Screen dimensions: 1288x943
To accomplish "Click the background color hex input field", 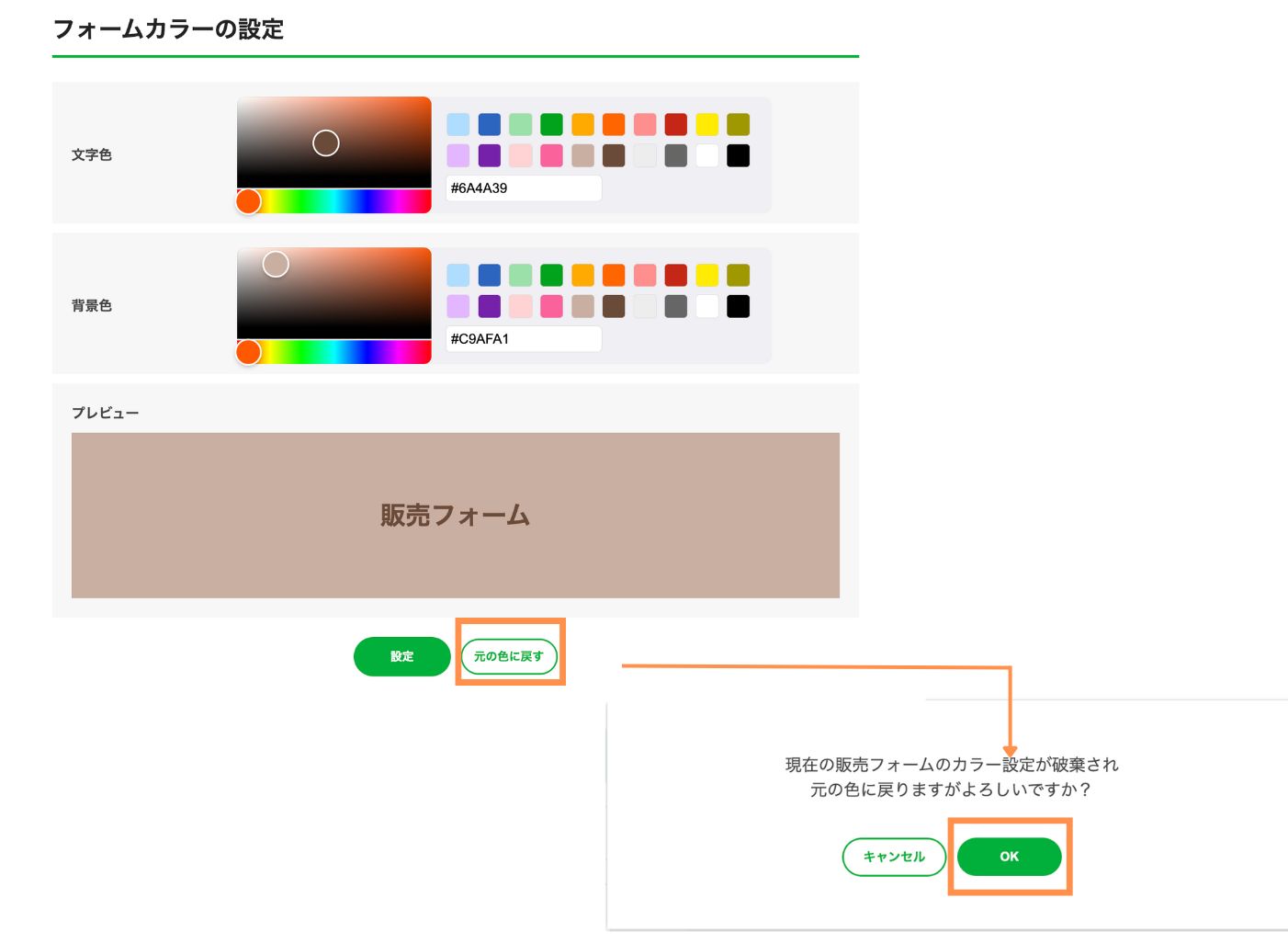I will pyautogui.click(x=523, y=339).
